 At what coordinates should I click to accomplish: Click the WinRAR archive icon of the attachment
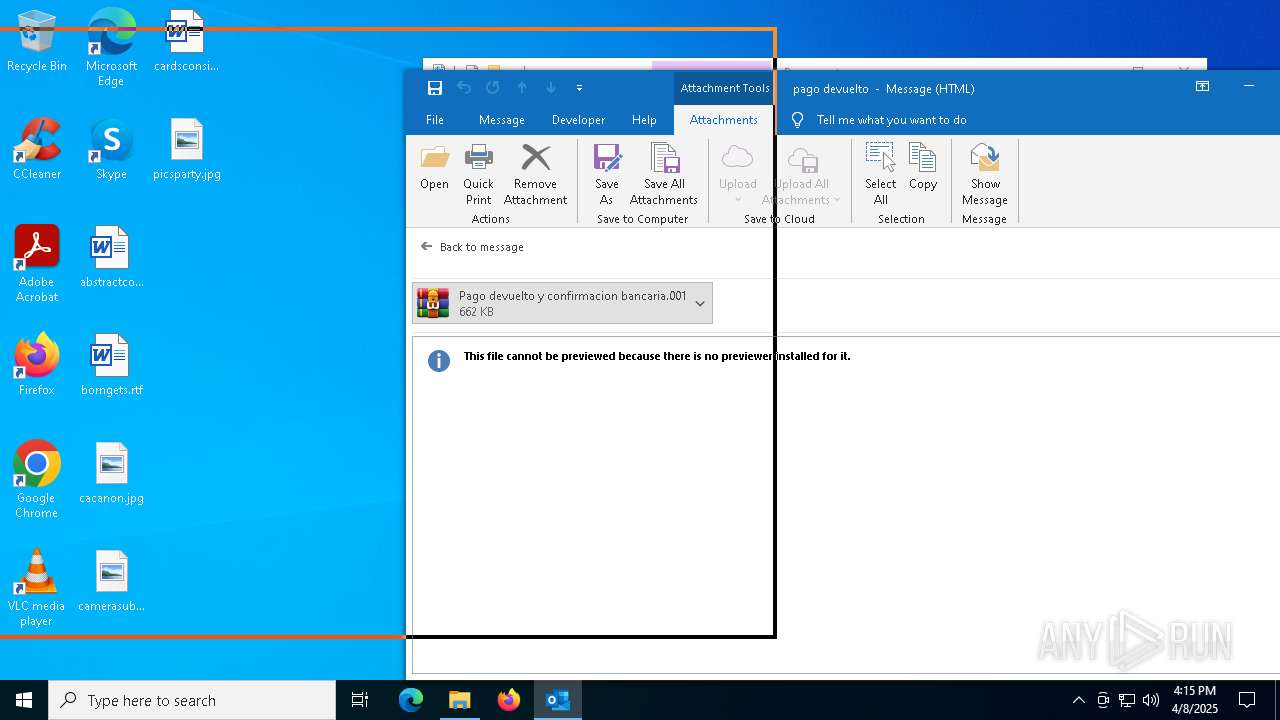click(433, 303)
